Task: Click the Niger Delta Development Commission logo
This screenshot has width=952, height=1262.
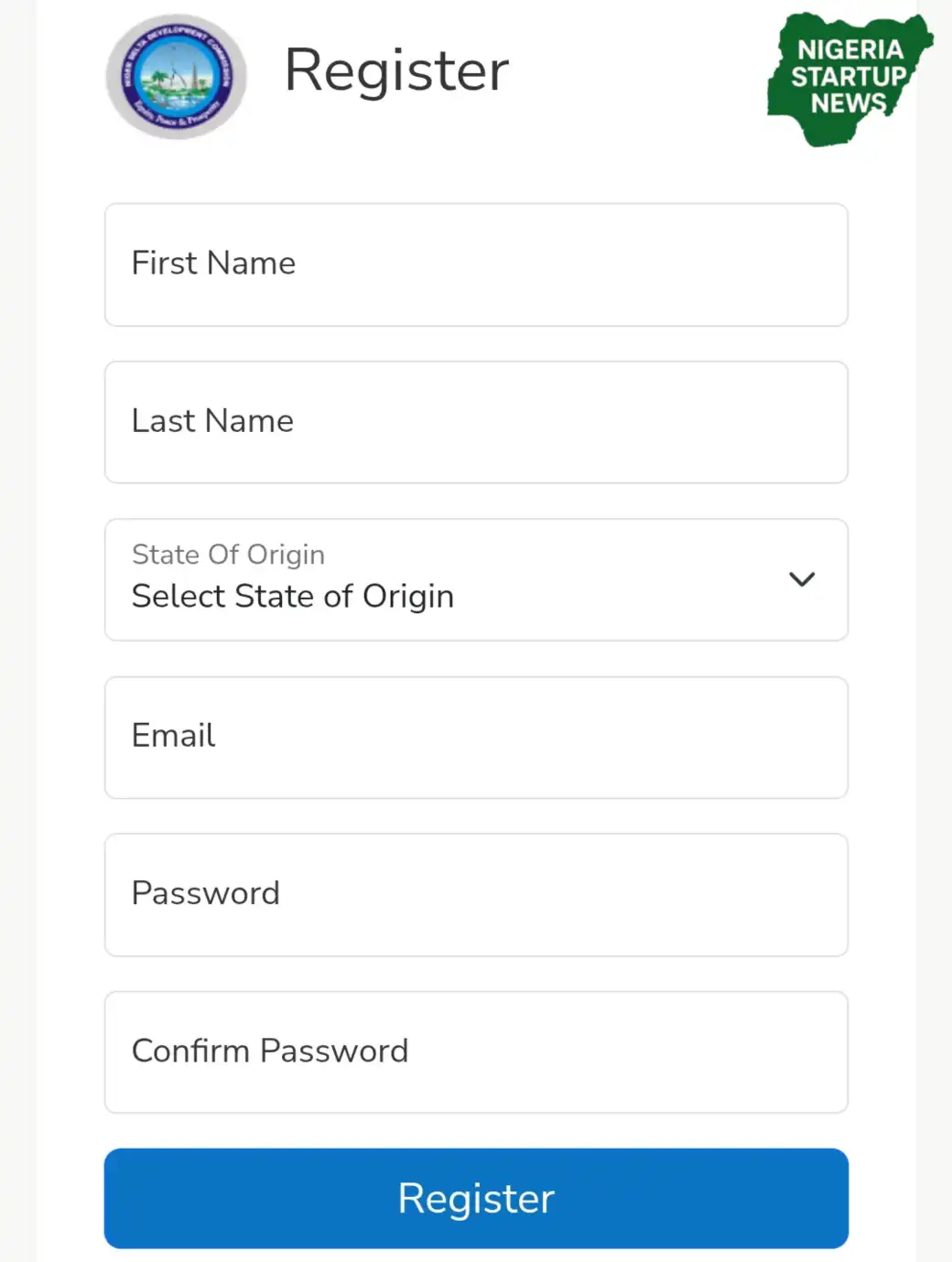Action: coord(176,77)
